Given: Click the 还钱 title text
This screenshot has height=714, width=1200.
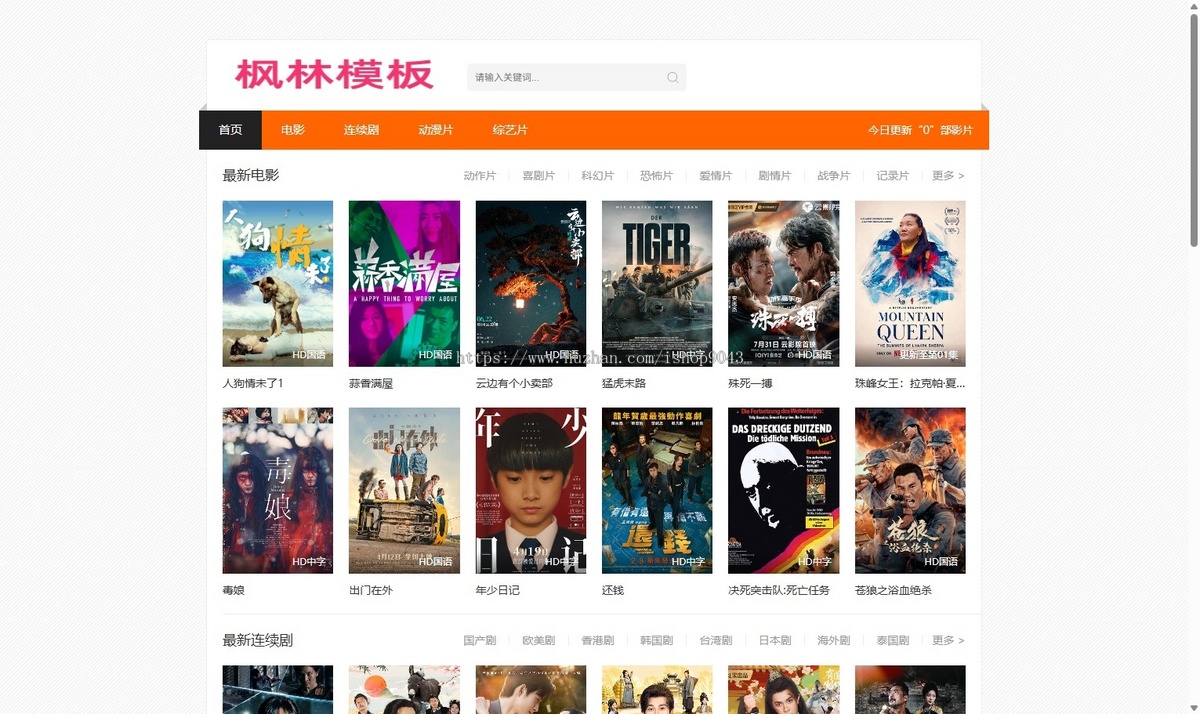Looking at the screenshot, I should click(x=613, y=590).
